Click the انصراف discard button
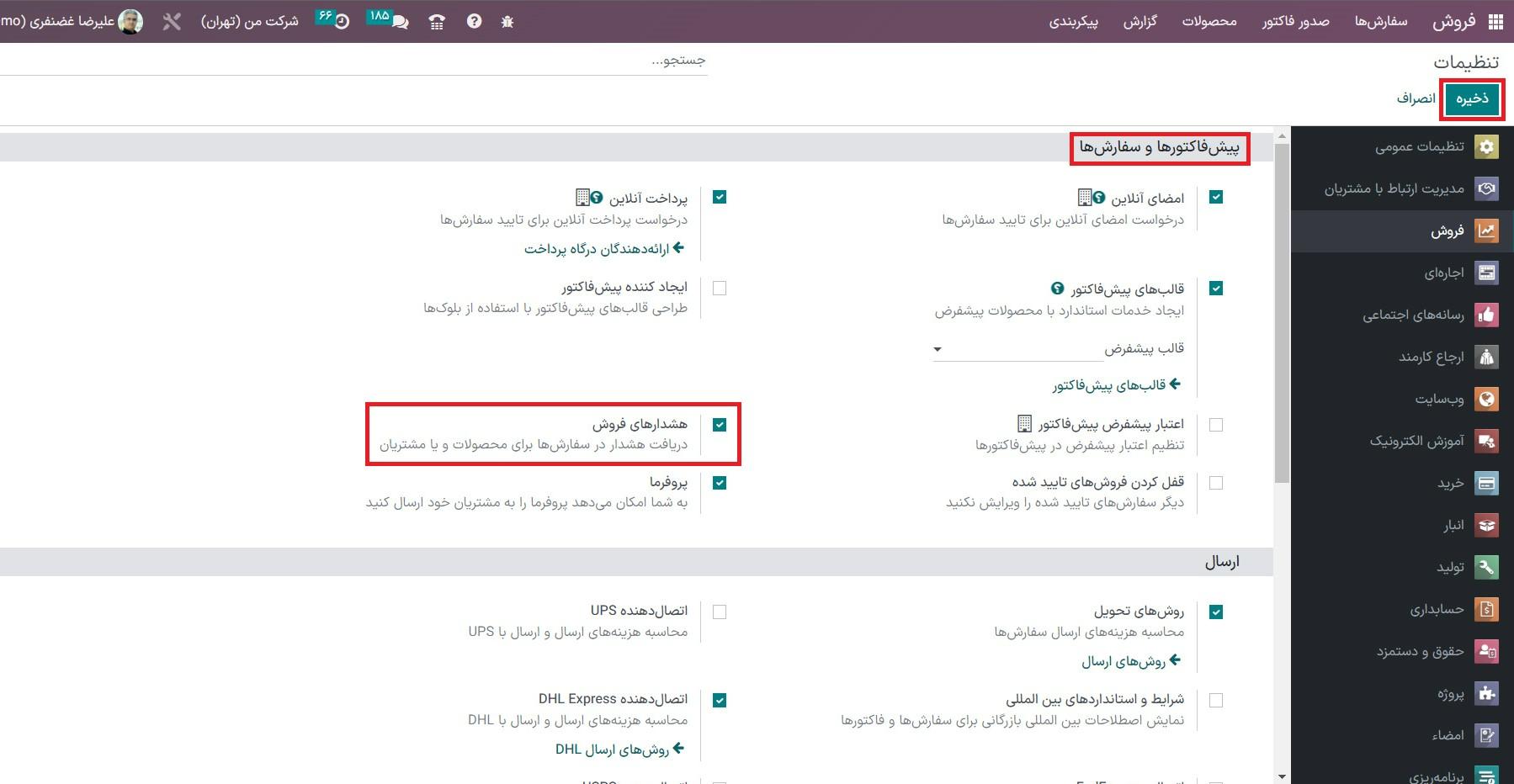Viewport: 1514px width, 784px height. tap(1416, 99)
